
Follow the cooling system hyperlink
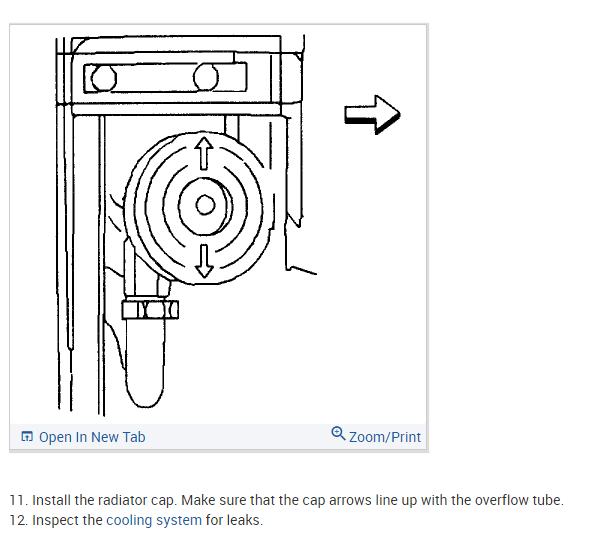coord(154,520)
